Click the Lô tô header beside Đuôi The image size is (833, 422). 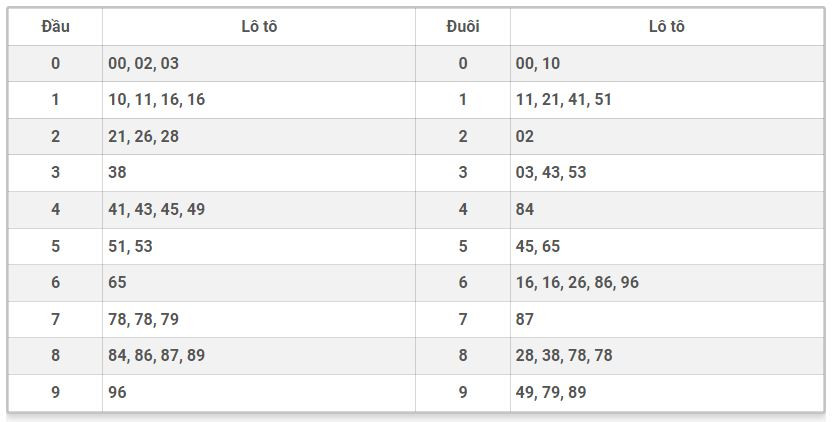(666, 27)
